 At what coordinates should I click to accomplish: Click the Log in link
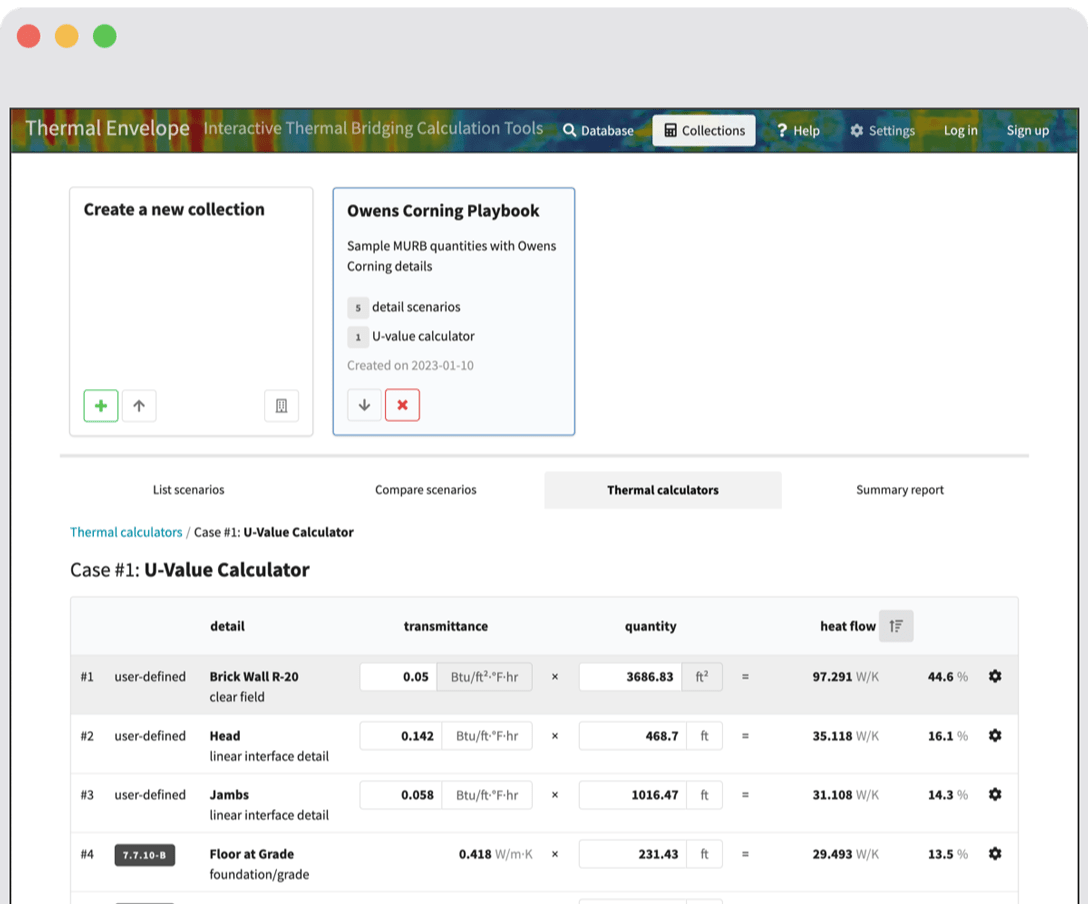click(x=960, y=131)
